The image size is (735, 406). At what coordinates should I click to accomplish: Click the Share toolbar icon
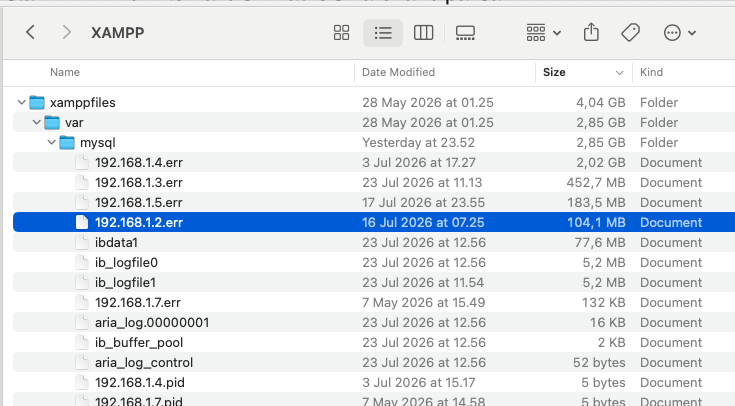(x=591, y=32)
